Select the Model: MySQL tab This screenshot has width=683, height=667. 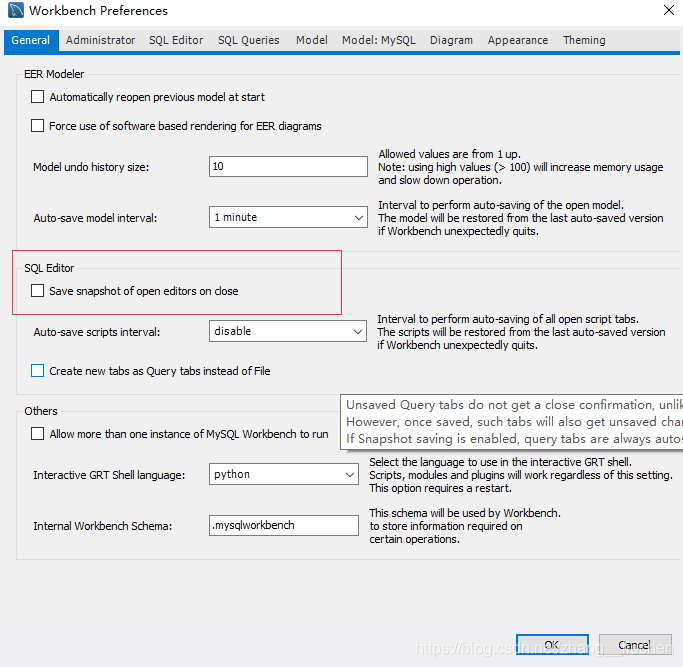click(379, 40)
